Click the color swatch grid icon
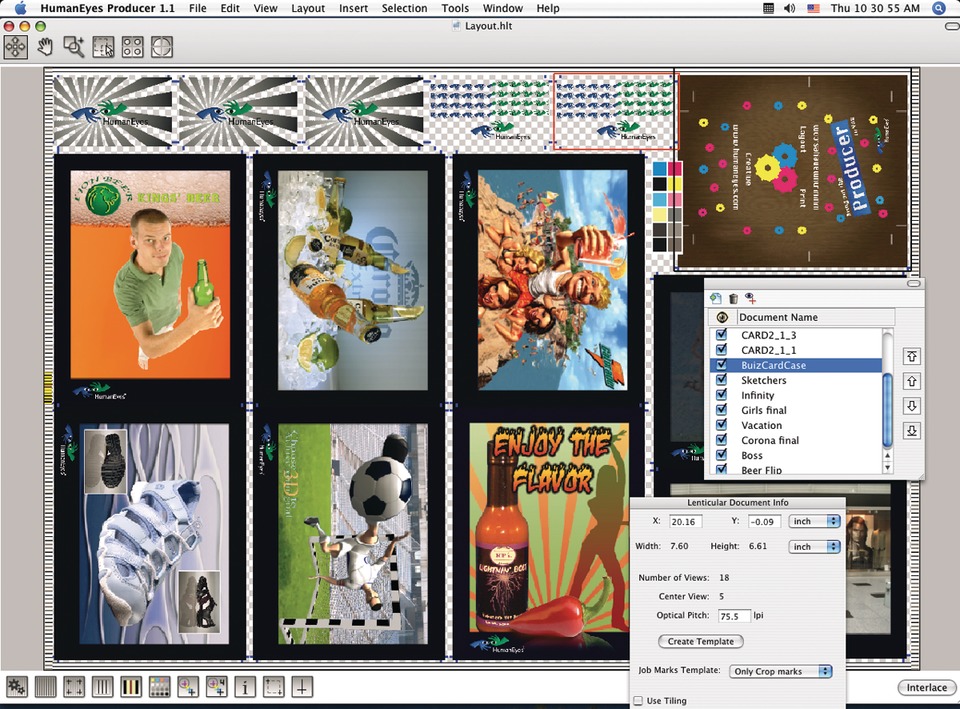This screenshot has height=709, width=960. click(159, 687)
